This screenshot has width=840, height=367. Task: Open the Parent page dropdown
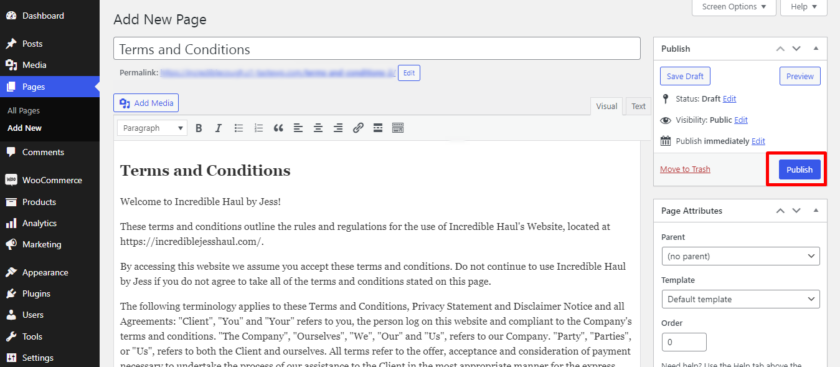coord(740,256)
